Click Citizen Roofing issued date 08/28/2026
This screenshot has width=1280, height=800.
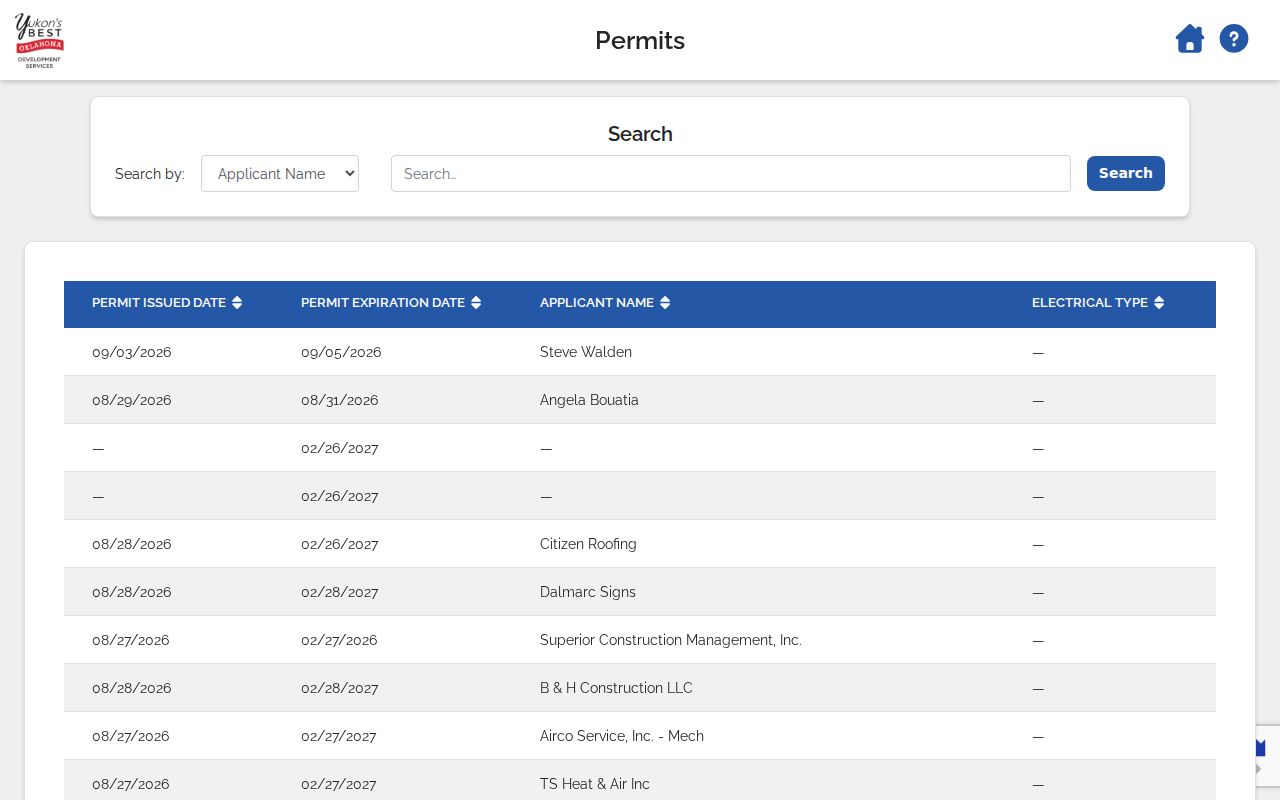(132, 544)
